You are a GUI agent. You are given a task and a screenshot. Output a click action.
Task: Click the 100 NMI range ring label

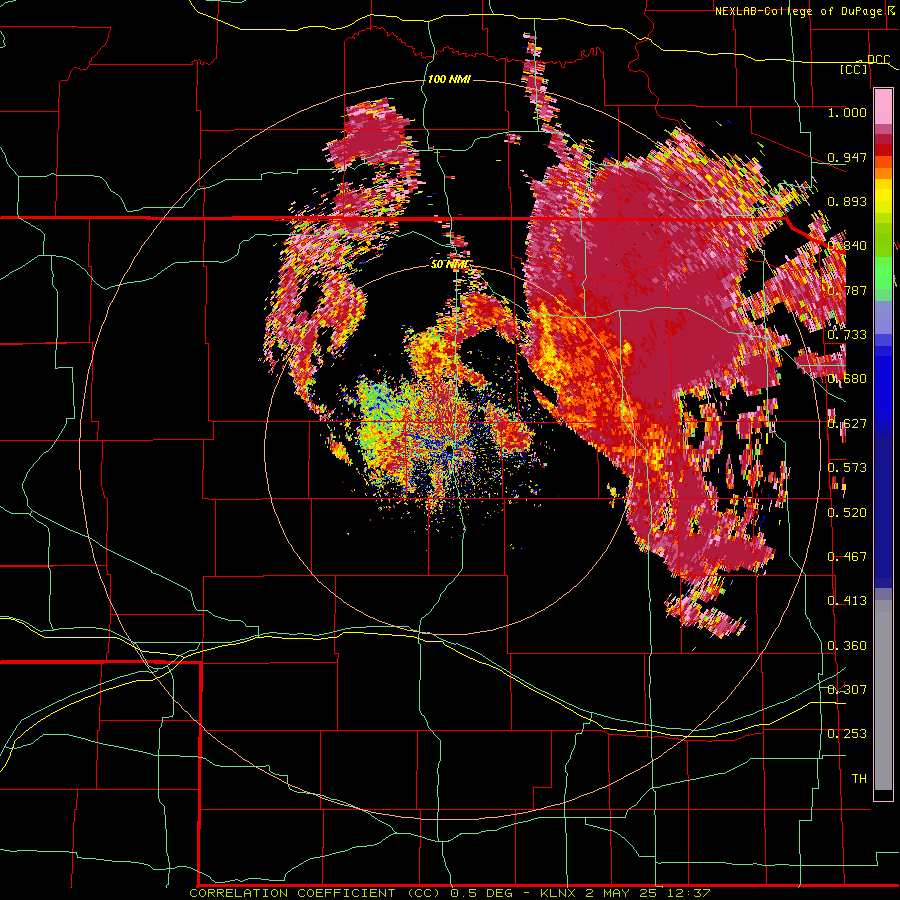click(449, 79)
